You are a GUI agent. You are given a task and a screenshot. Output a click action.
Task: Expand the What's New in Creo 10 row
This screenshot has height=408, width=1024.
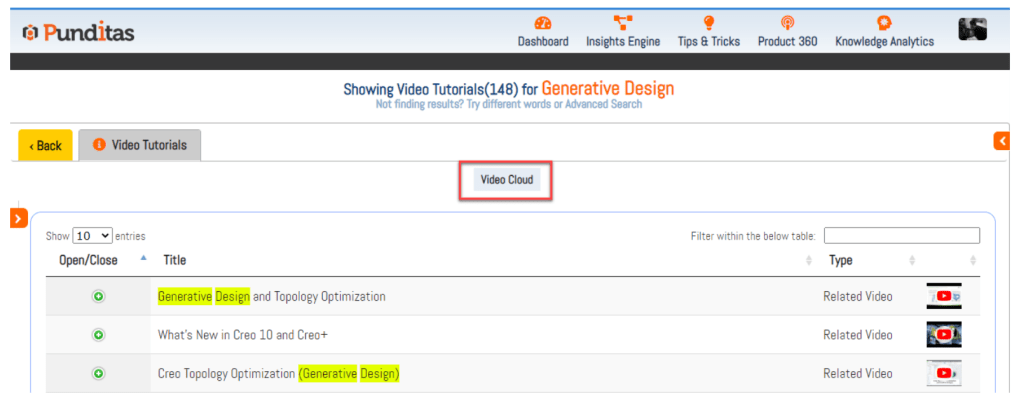pyautogui.click(x=99, y=335)
